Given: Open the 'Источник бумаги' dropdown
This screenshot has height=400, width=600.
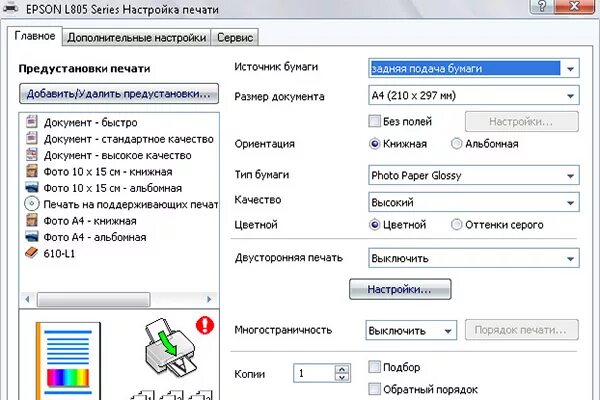Looking at the screenshot, I should click(x=474, y=69).
